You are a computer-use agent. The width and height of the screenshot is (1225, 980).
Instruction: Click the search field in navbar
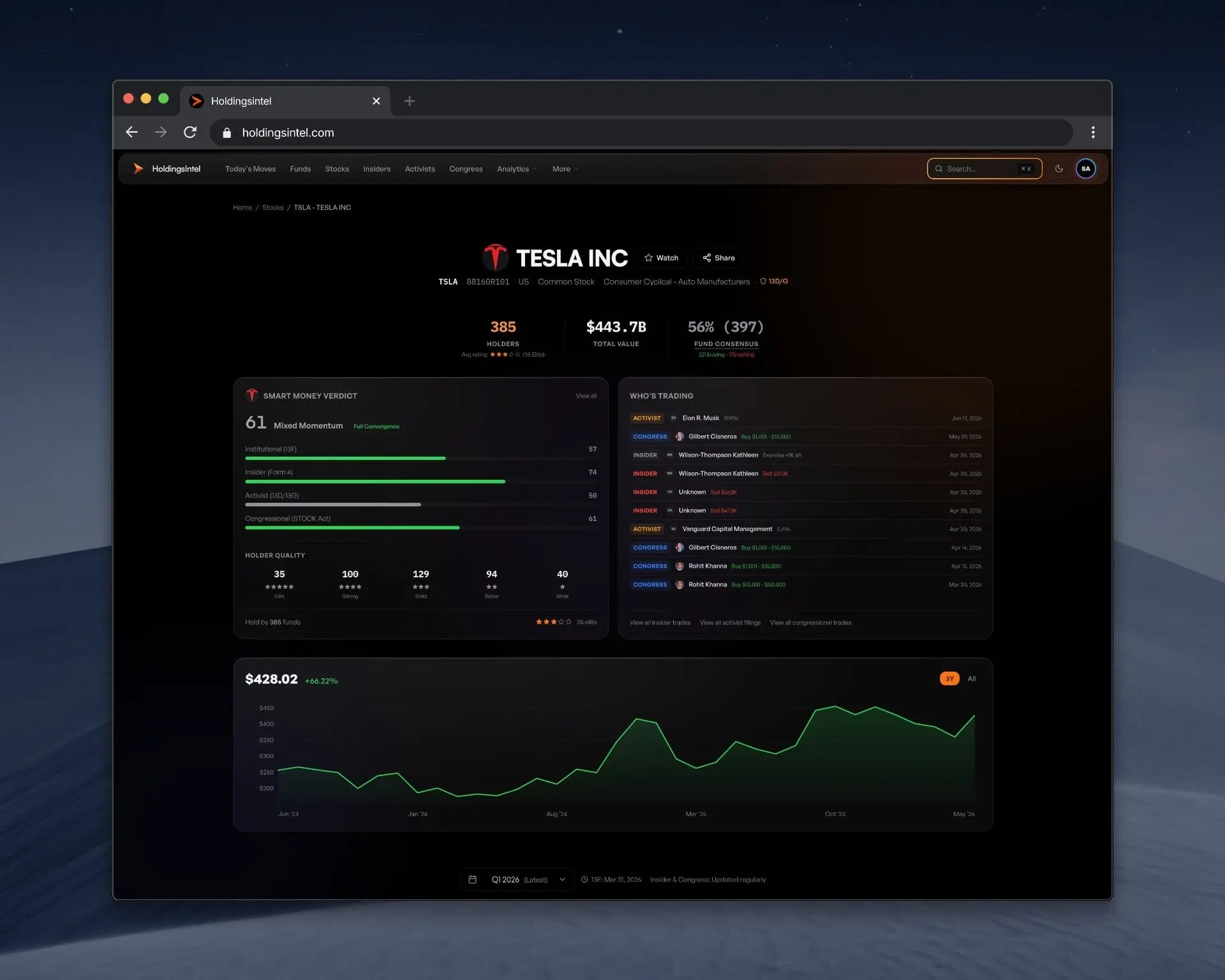[x=984, y=168]
